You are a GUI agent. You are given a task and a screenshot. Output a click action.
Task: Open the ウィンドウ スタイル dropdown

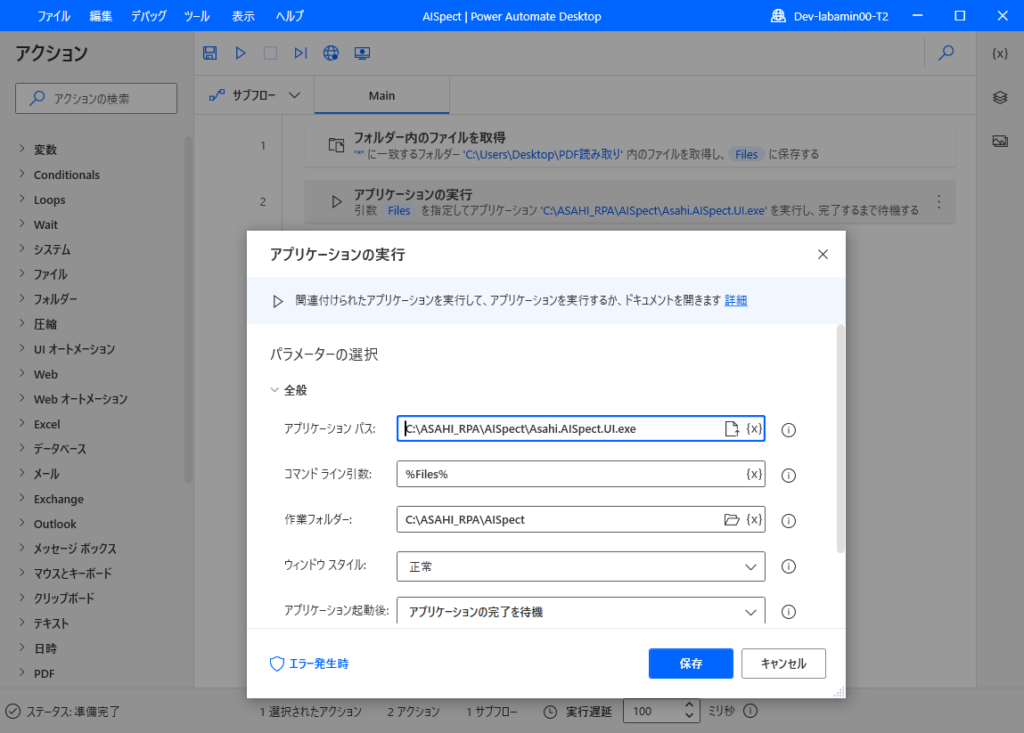[x=581, y=566]
